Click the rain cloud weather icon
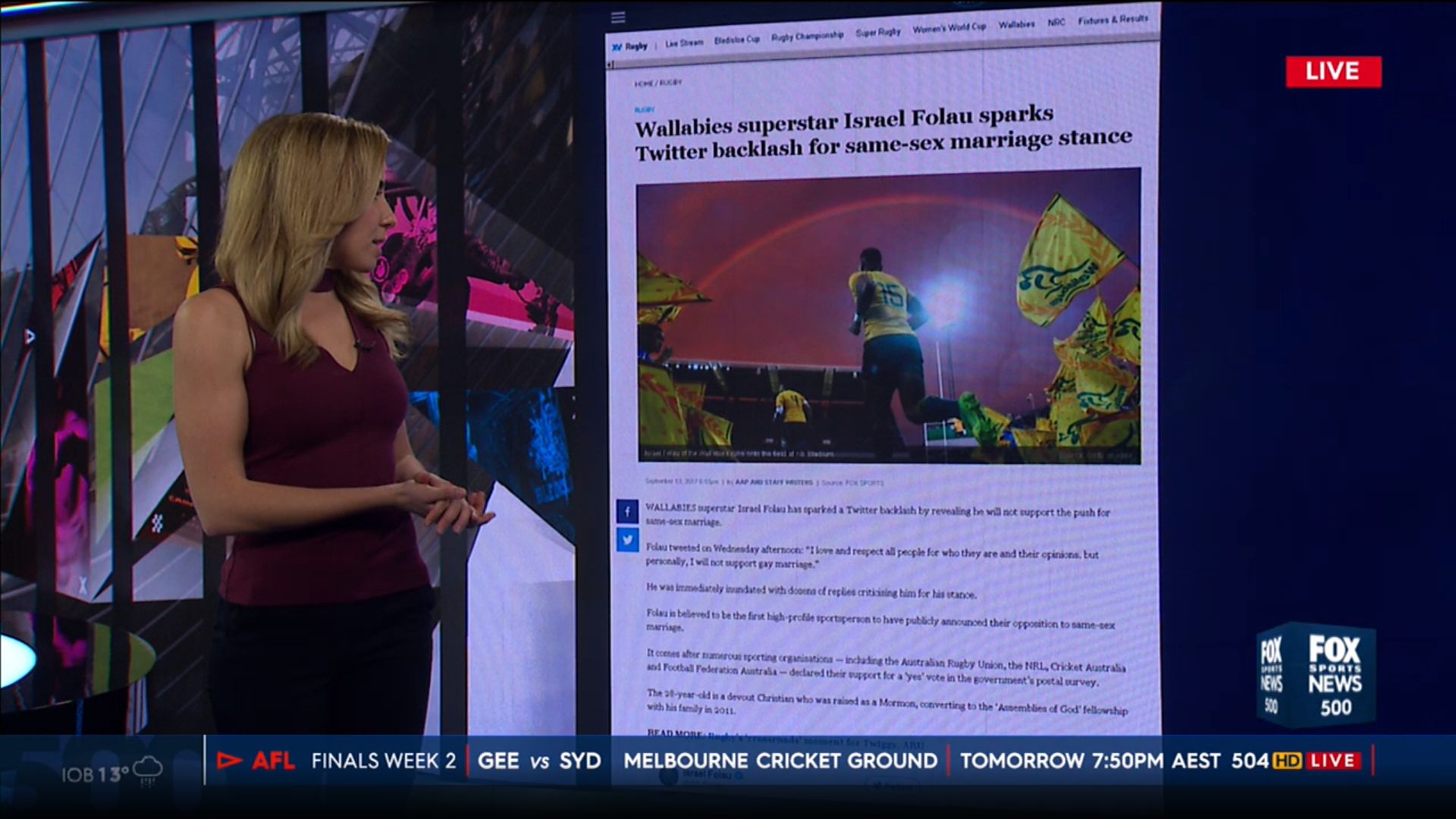Screen dimensions: 1456x819 click(x=147, y=770)
